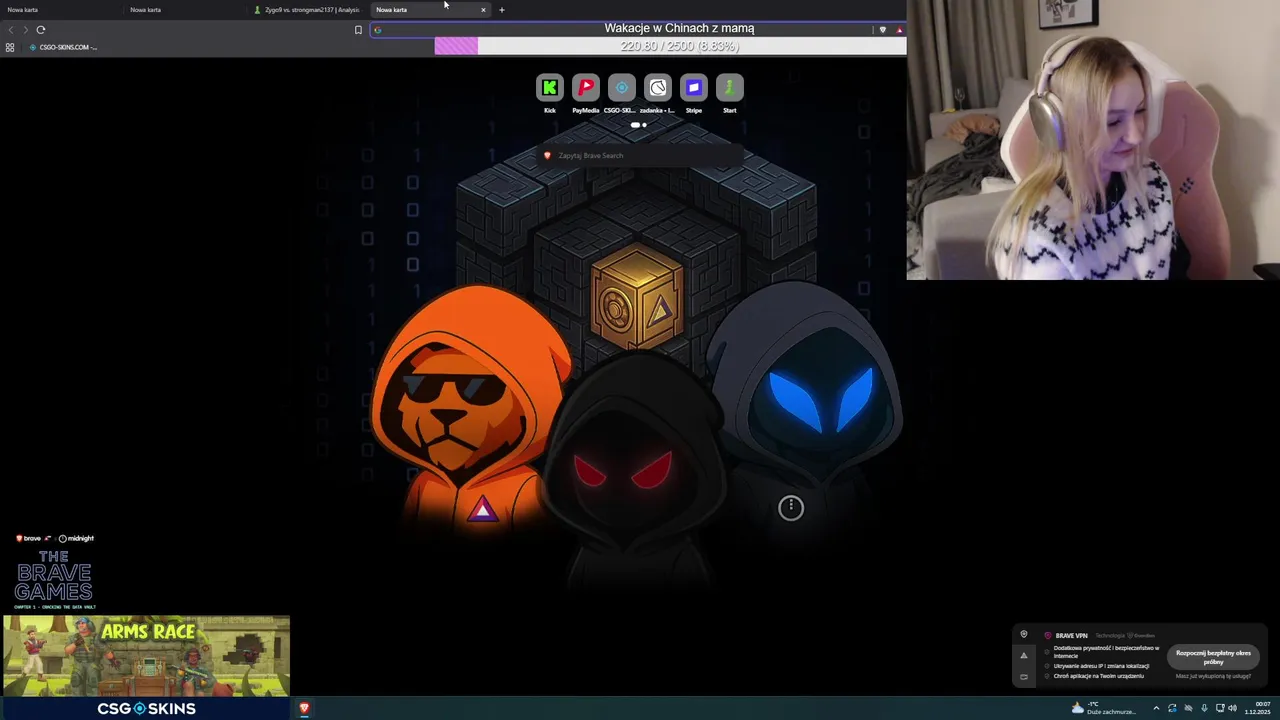Open the Arms Race banner
This screenshot has height=720, width=1280.
pos(146,656)
